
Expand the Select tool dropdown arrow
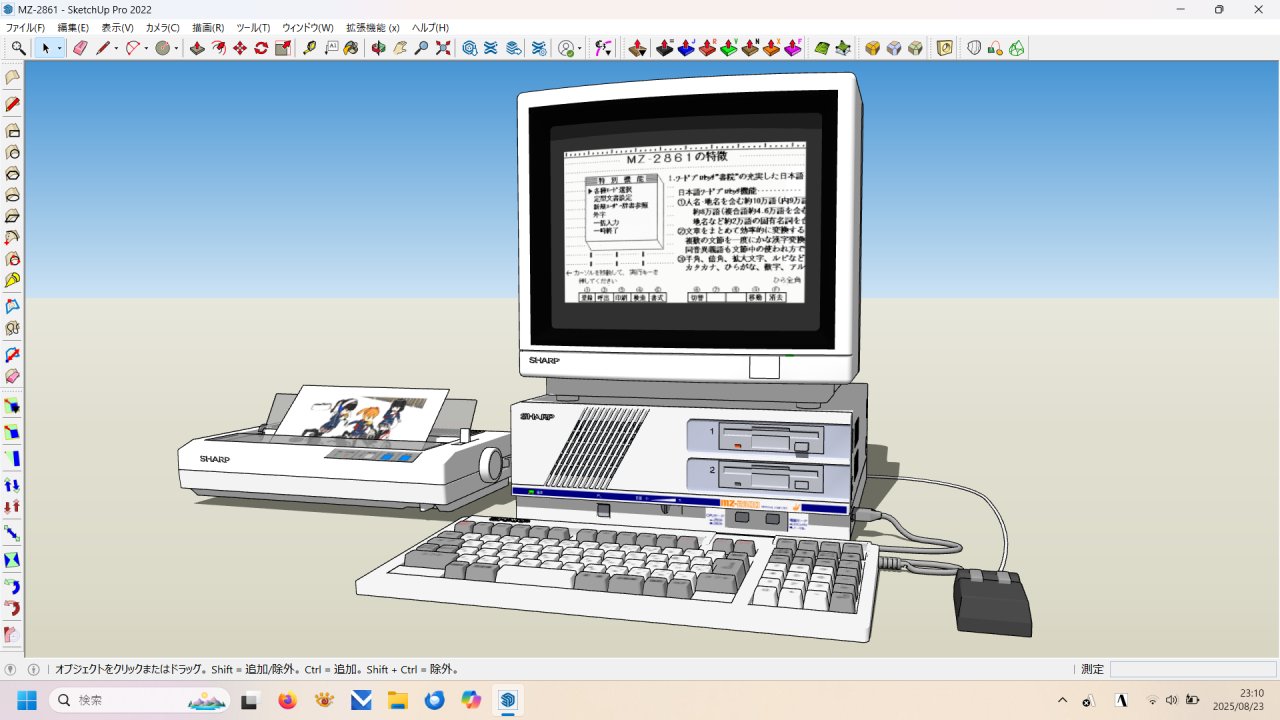click(x=60, y=48)
